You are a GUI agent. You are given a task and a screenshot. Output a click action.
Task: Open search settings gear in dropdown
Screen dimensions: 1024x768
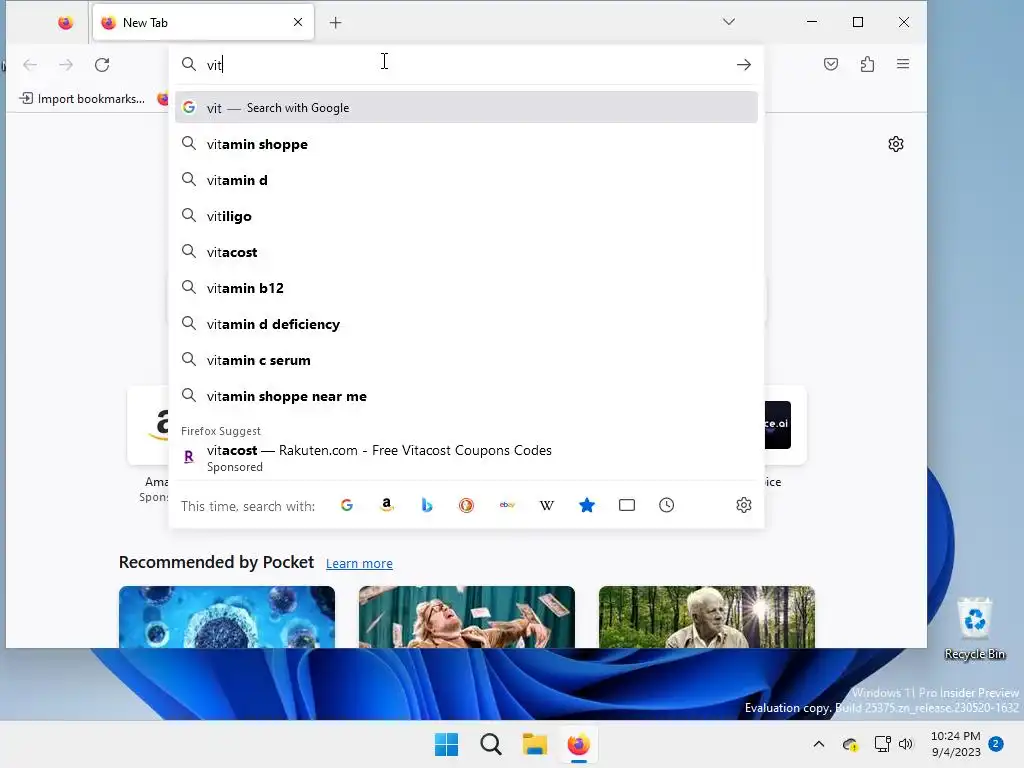[x=744, y=505]
